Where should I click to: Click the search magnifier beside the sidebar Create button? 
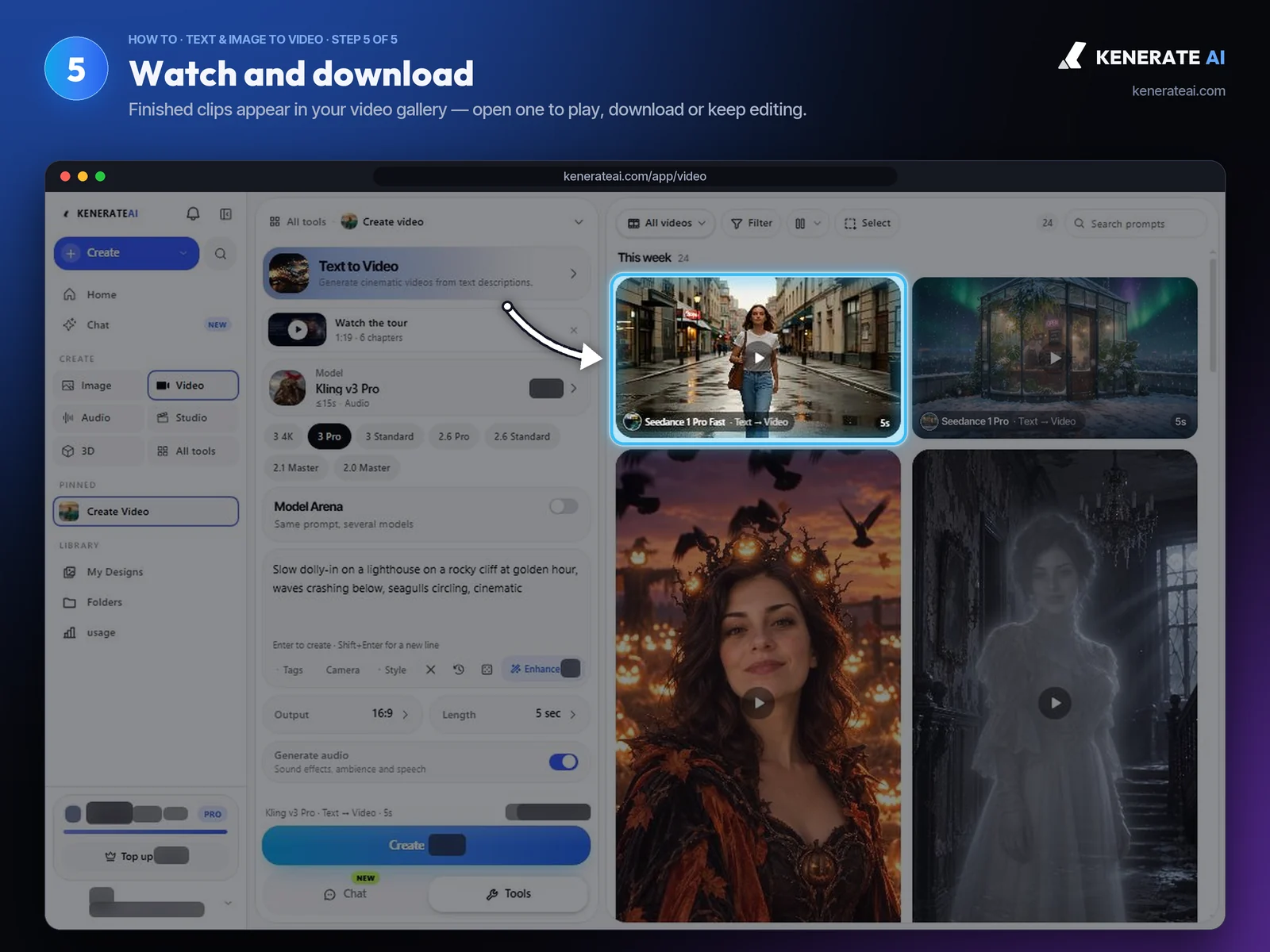221,254
